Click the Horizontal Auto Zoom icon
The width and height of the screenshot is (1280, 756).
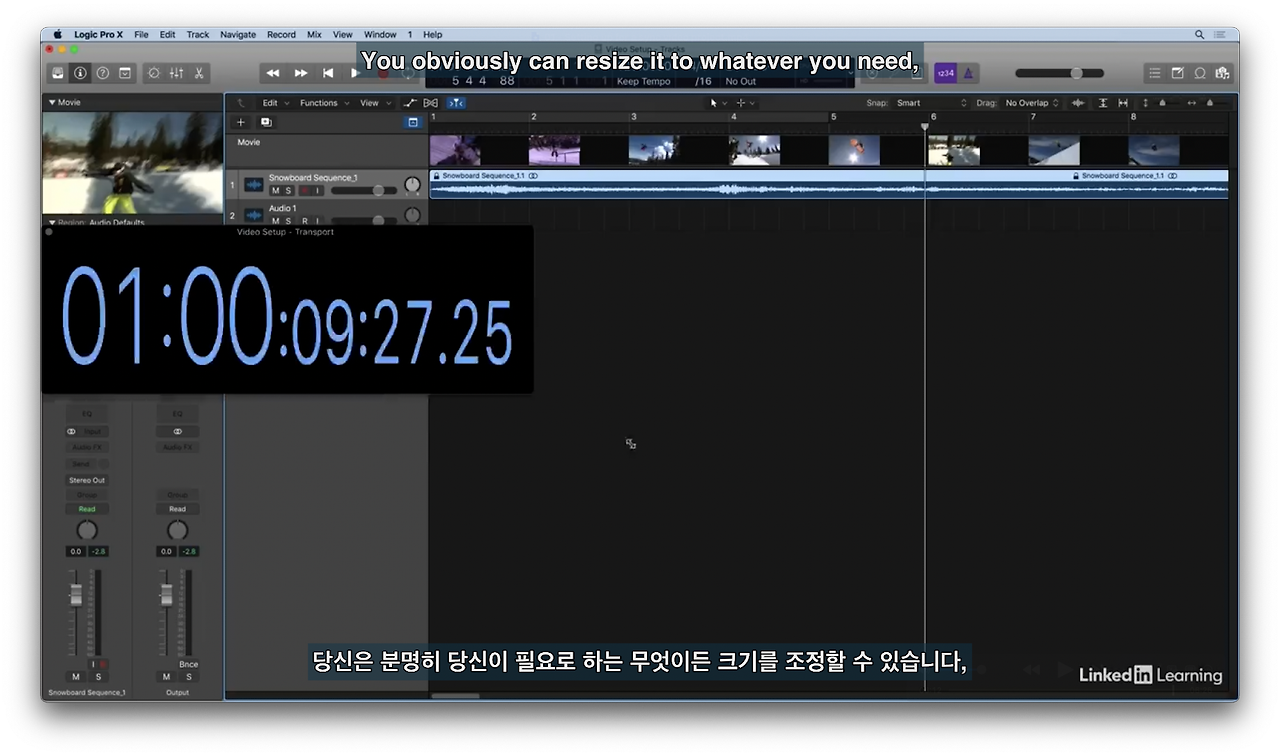coord(1123,103)
